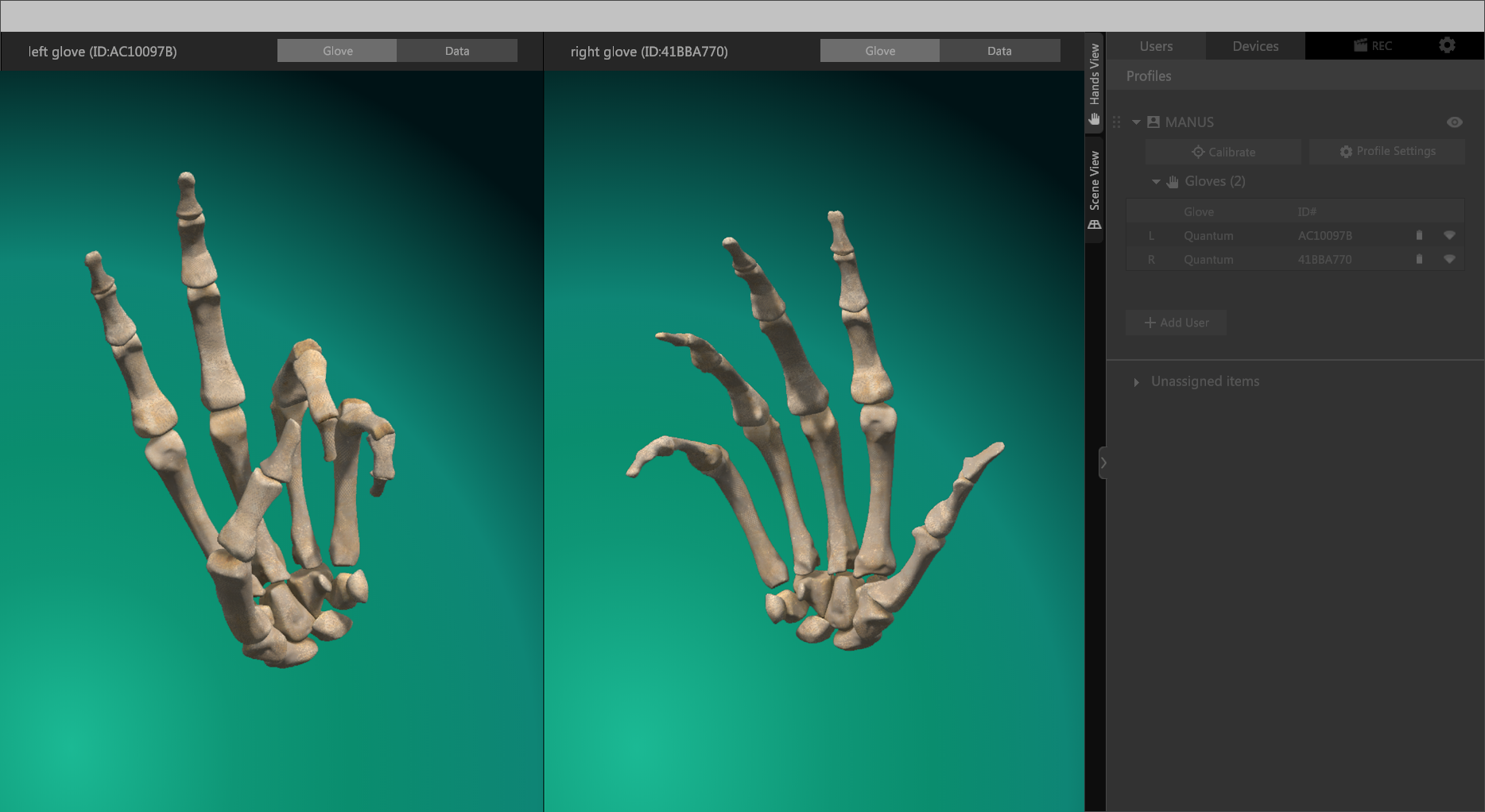Click the REC clapperboard icon

tap(1361, 45)
